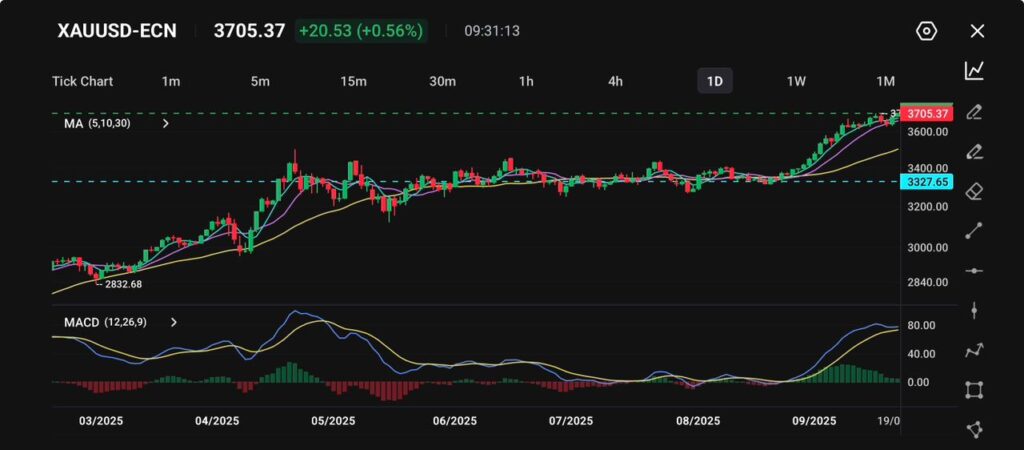Open the XAUUSD-ECN symbol selector
This screenshot has width=1024, height=450.
[x=119, y=31]
